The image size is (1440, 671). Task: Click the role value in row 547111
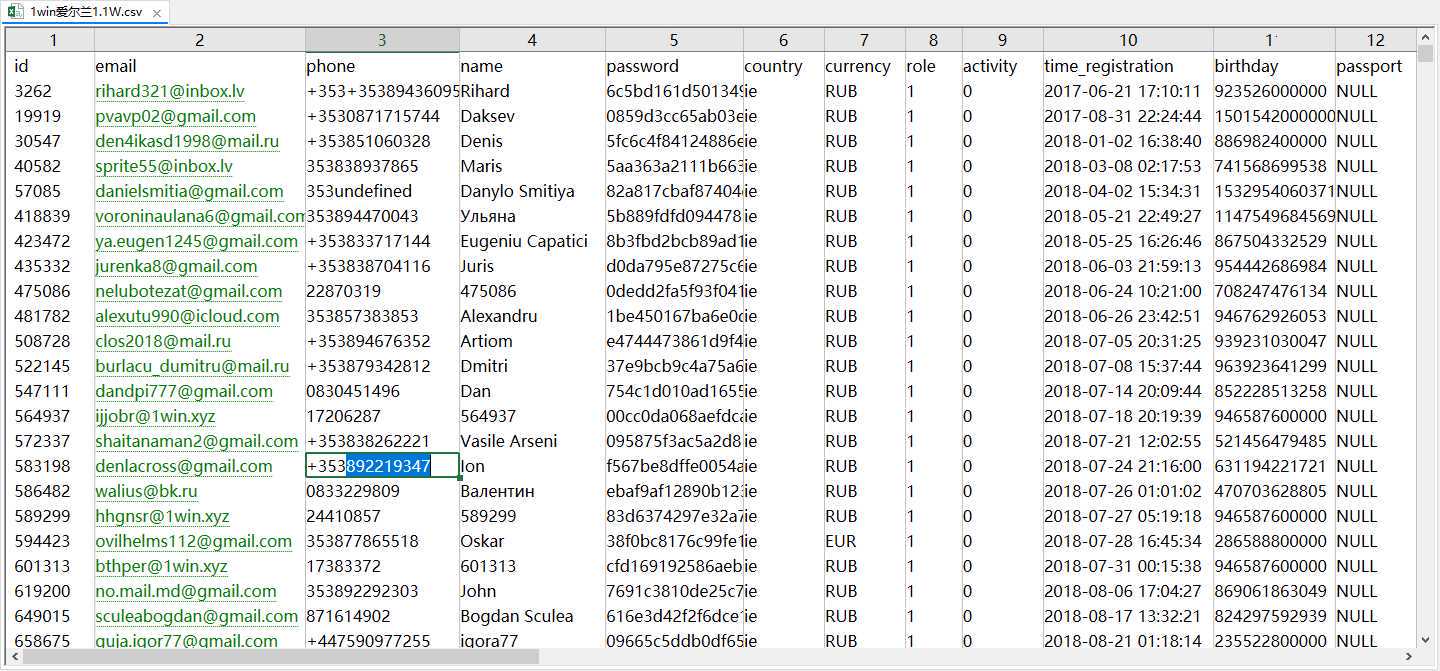(x=934, y=391)
